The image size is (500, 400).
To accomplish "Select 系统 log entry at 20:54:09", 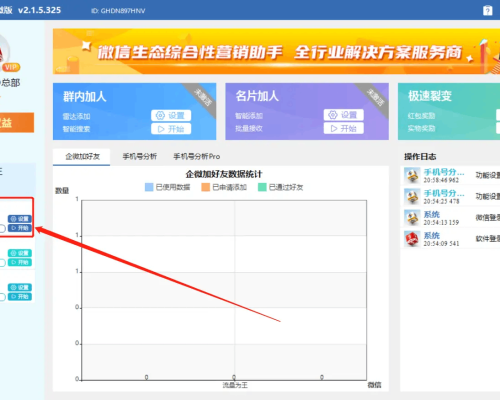I will [451, 239].
